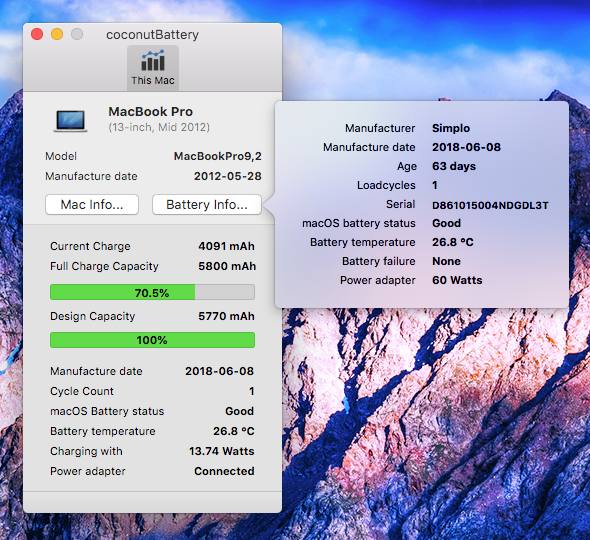The width and height of the screenshot is (590, 540).
Task: Select the This Mac tab
Action: tap(153, 68)
